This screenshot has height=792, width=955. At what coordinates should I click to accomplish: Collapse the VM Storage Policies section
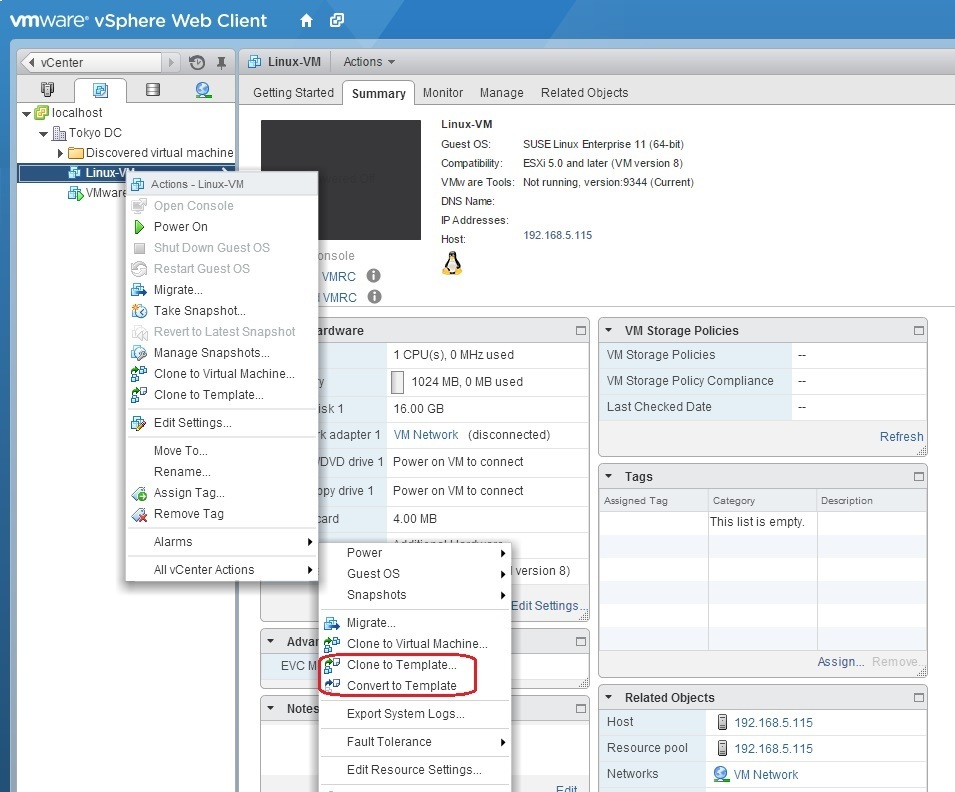[x=608, y=330]
